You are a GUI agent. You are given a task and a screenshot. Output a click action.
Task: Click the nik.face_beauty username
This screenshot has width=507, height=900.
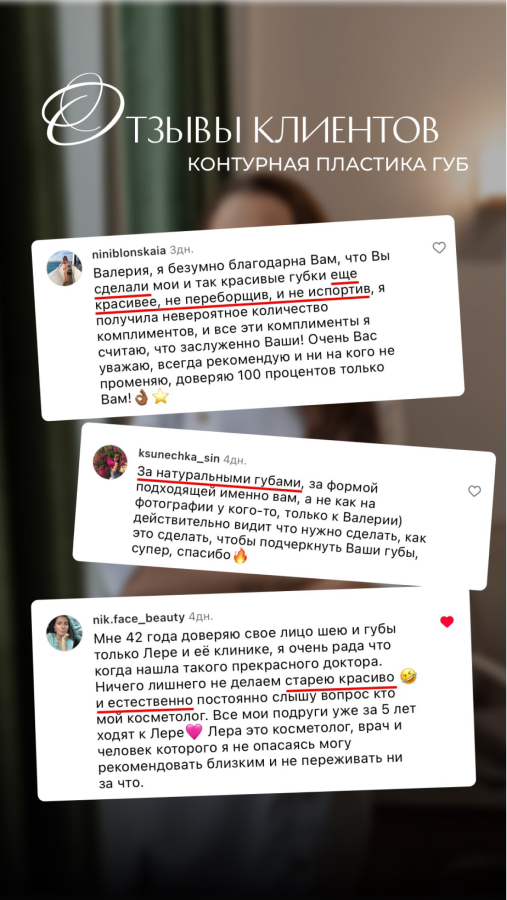pyautogui.click(x=138, y=618)
